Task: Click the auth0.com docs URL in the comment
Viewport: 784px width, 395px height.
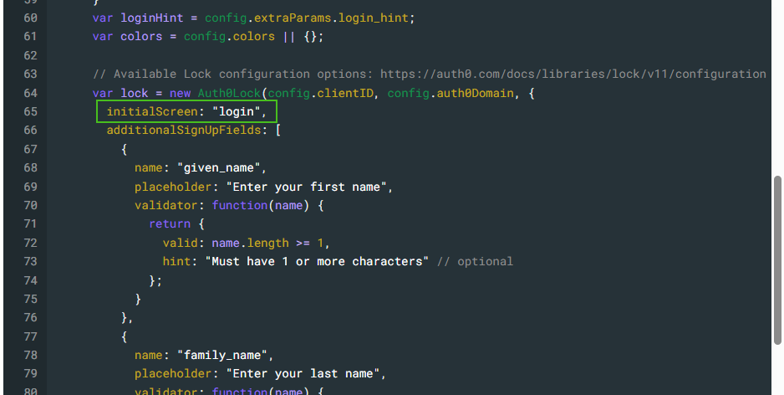Action: coord(573,74)
